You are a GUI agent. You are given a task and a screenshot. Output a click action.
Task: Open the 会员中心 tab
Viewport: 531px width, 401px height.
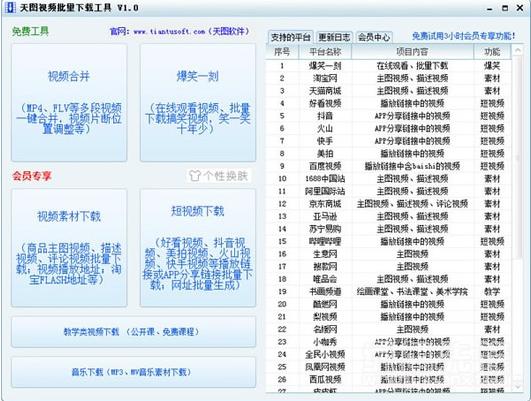(x=374, y=37)
